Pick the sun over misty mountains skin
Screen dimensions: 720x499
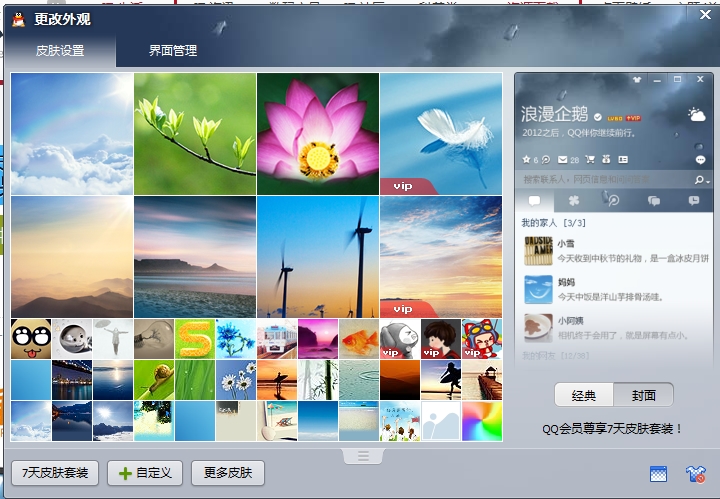(72, 257)
